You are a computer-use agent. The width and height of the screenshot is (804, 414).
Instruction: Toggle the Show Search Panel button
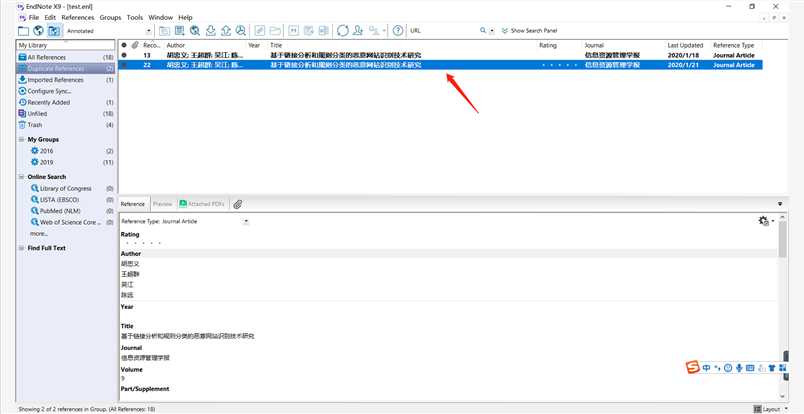[x=529, y=31]
